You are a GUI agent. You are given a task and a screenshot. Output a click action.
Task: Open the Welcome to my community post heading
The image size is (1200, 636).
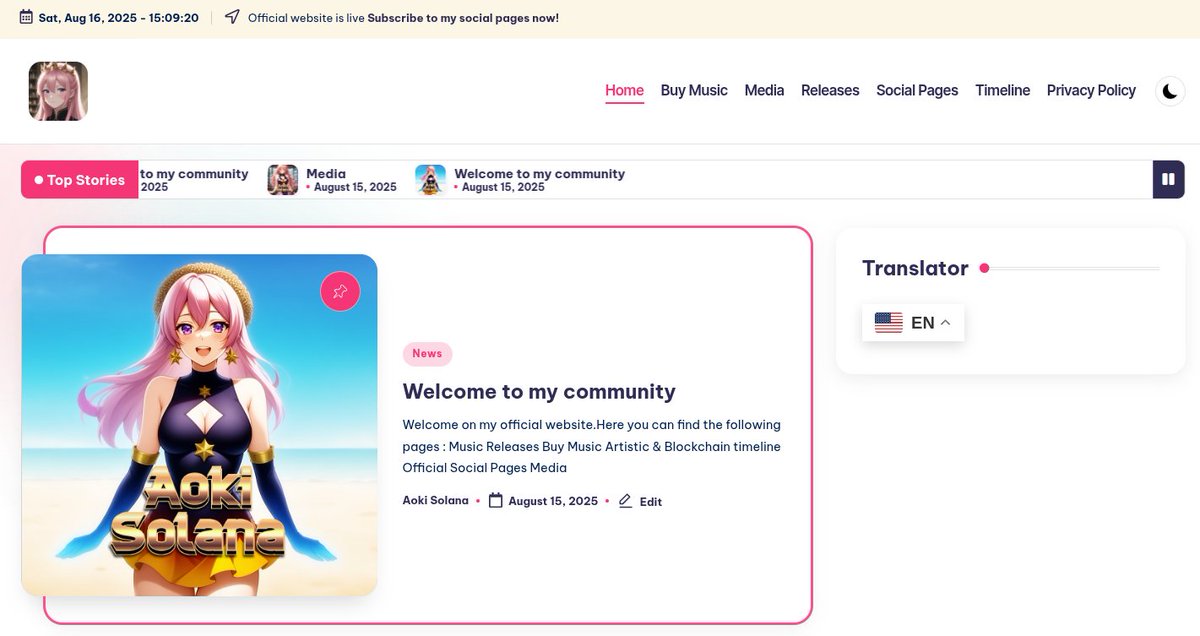[x=539, y=392]
